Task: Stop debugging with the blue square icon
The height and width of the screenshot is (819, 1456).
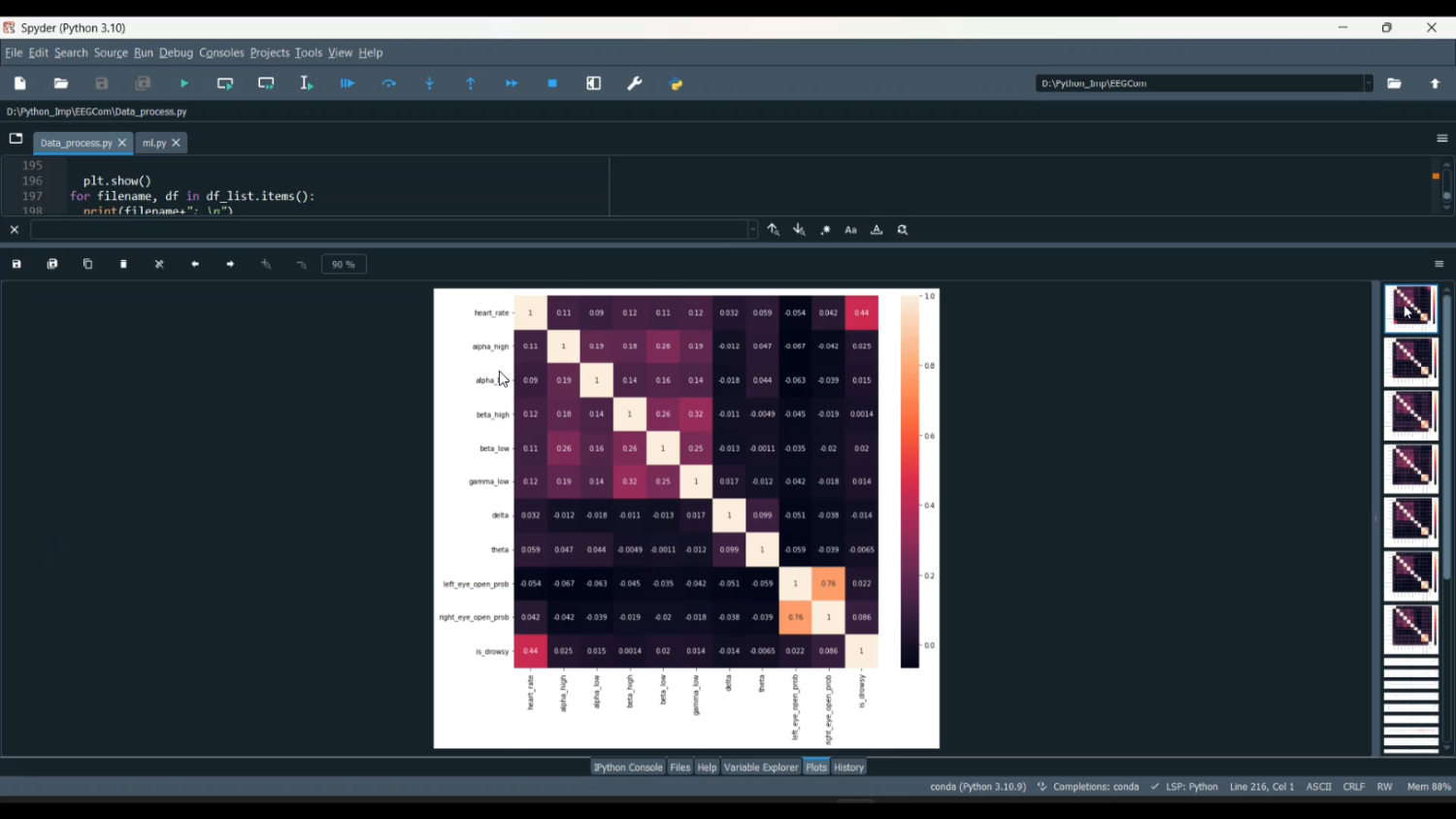Action: tap(552, 84)
